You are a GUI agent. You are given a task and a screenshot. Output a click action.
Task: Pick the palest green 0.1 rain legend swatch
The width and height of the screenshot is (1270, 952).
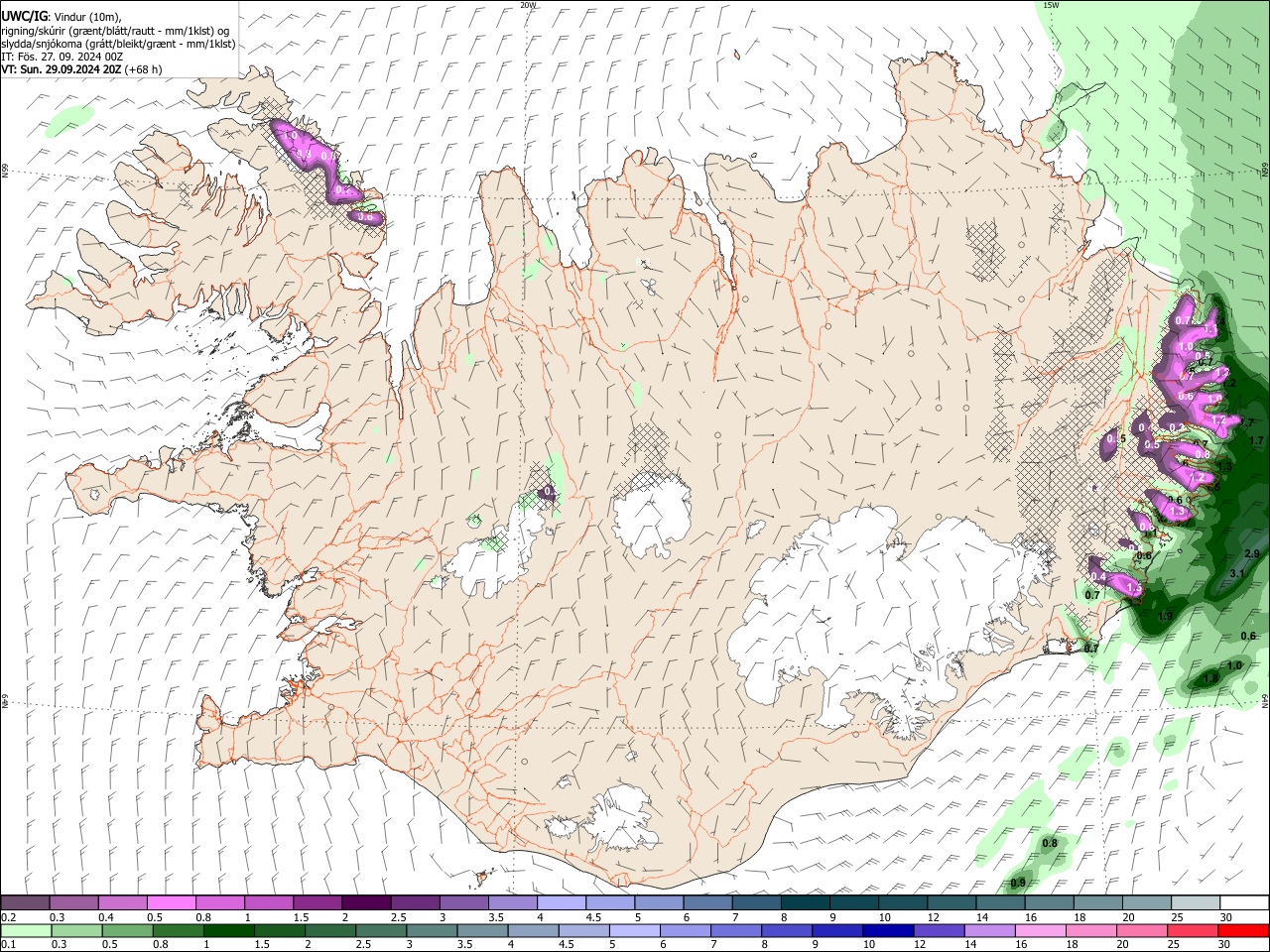pos(26,930)
